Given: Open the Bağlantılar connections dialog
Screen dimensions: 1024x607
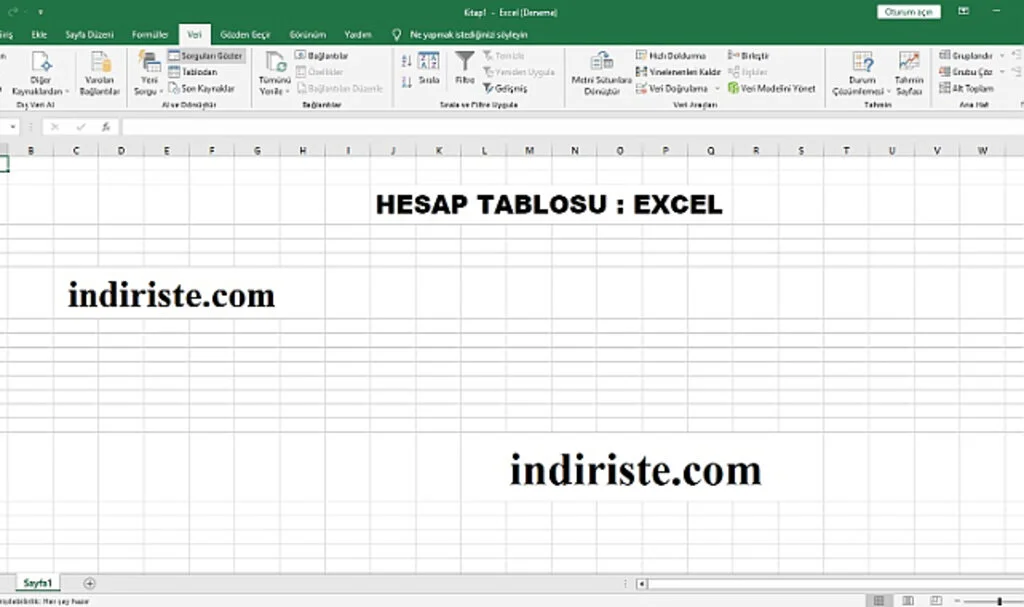Looking at the screenshot, I should pyautogui.click(x=322, y=56).
